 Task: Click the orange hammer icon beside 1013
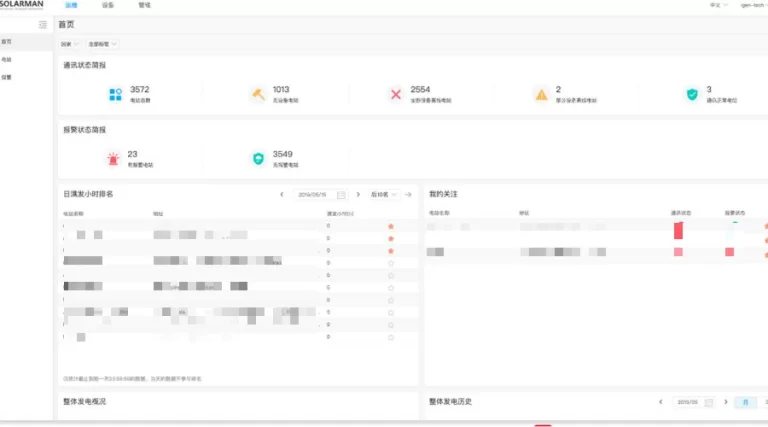pos(256,95)
